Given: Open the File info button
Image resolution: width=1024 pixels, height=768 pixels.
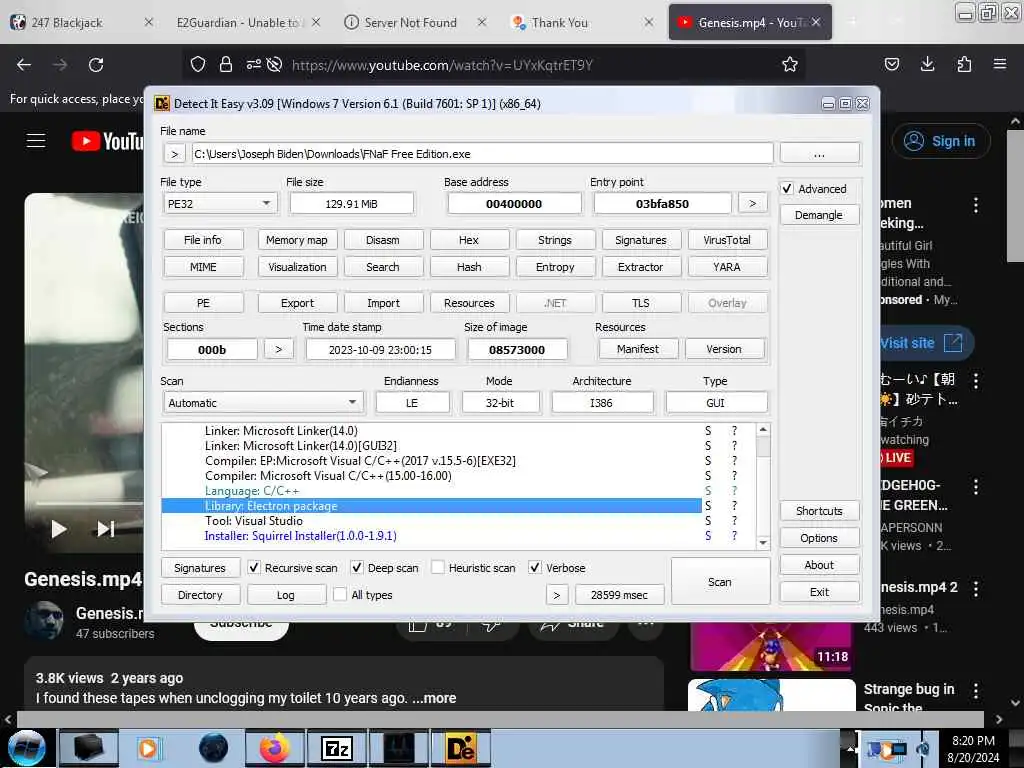Looking at the screenshot, I should (x=203, y=240).
